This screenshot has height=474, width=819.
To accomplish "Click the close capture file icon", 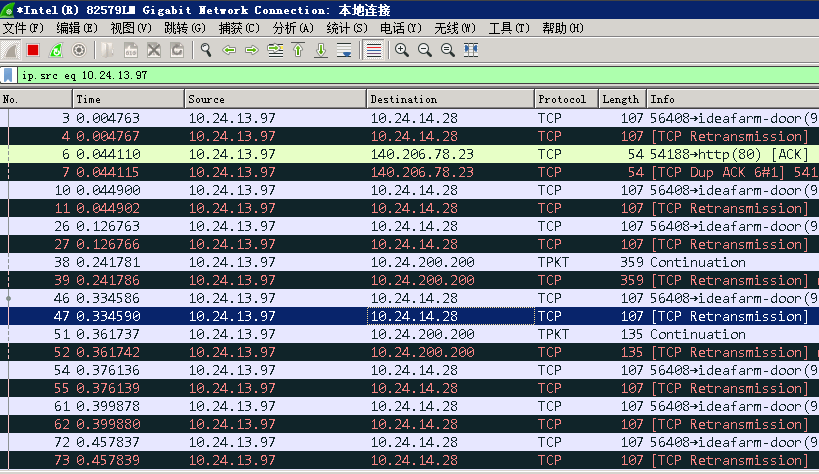I will tap(154, 50).
